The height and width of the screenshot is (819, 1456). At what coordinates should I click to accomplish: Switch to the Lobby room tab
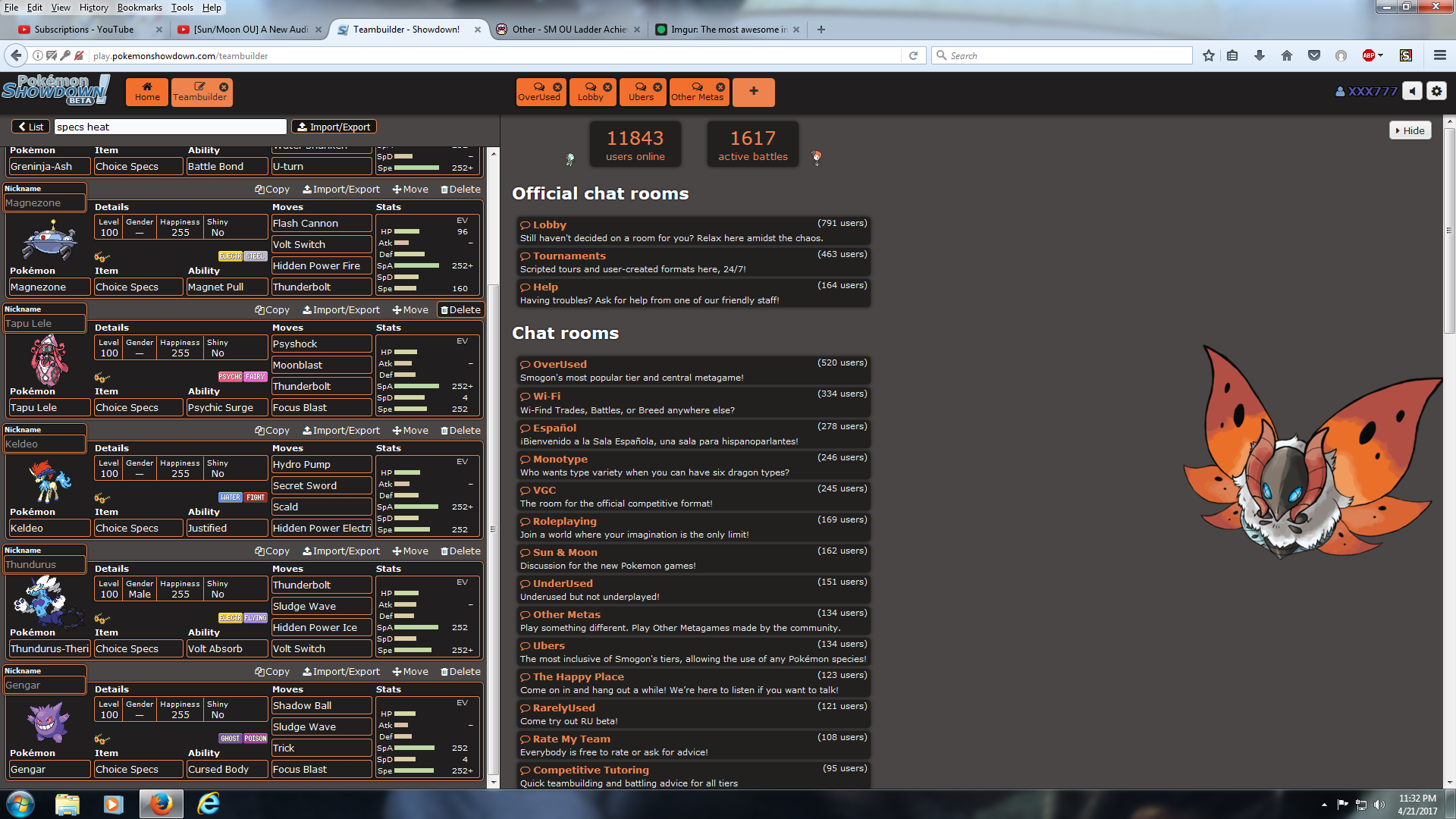[x=590, y=92]
